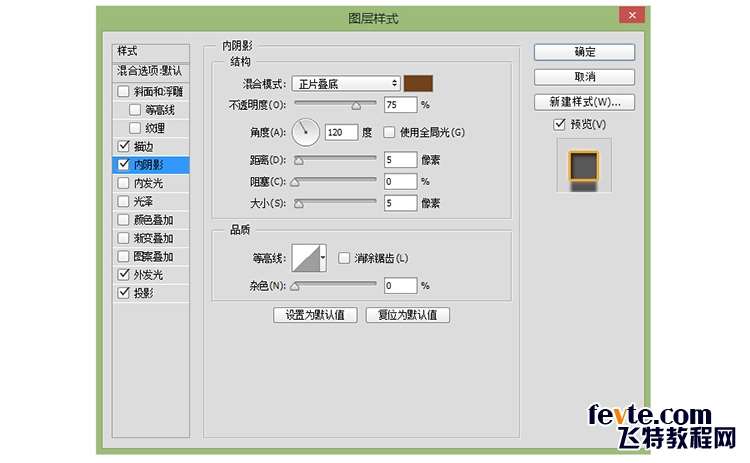Screen dimensions: 750x463
Task: Toggle 使用全局光(G) checkbox
Action: point(389,132)
